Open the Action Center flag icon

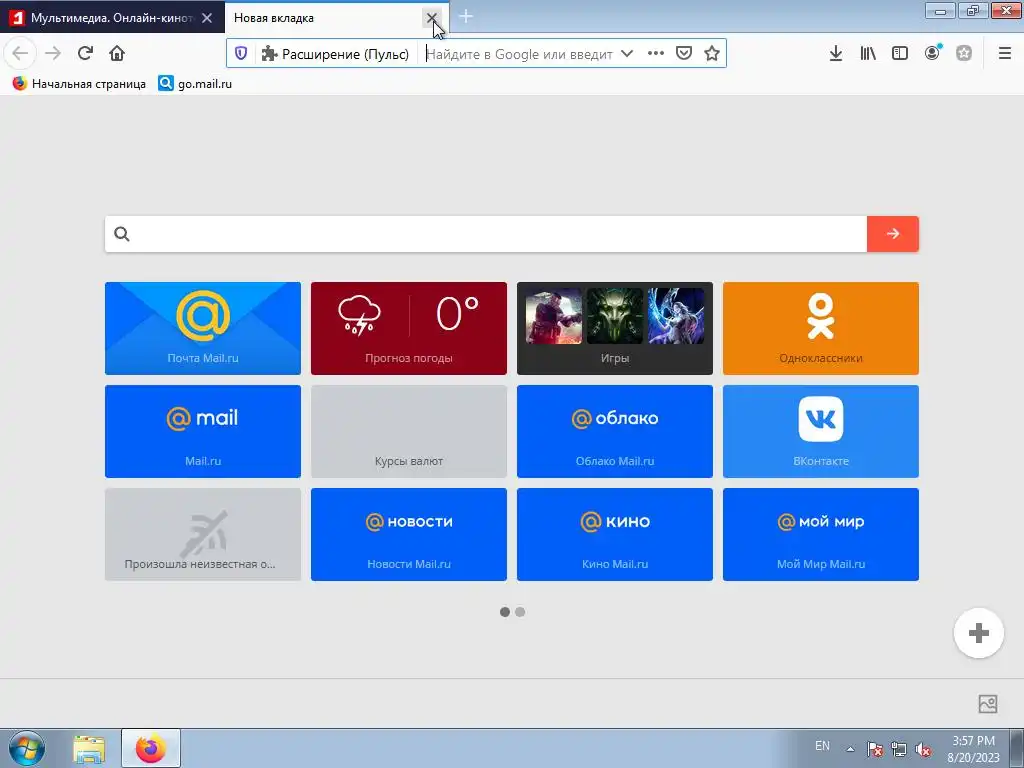pyautogui.click(x=874, y=749)
